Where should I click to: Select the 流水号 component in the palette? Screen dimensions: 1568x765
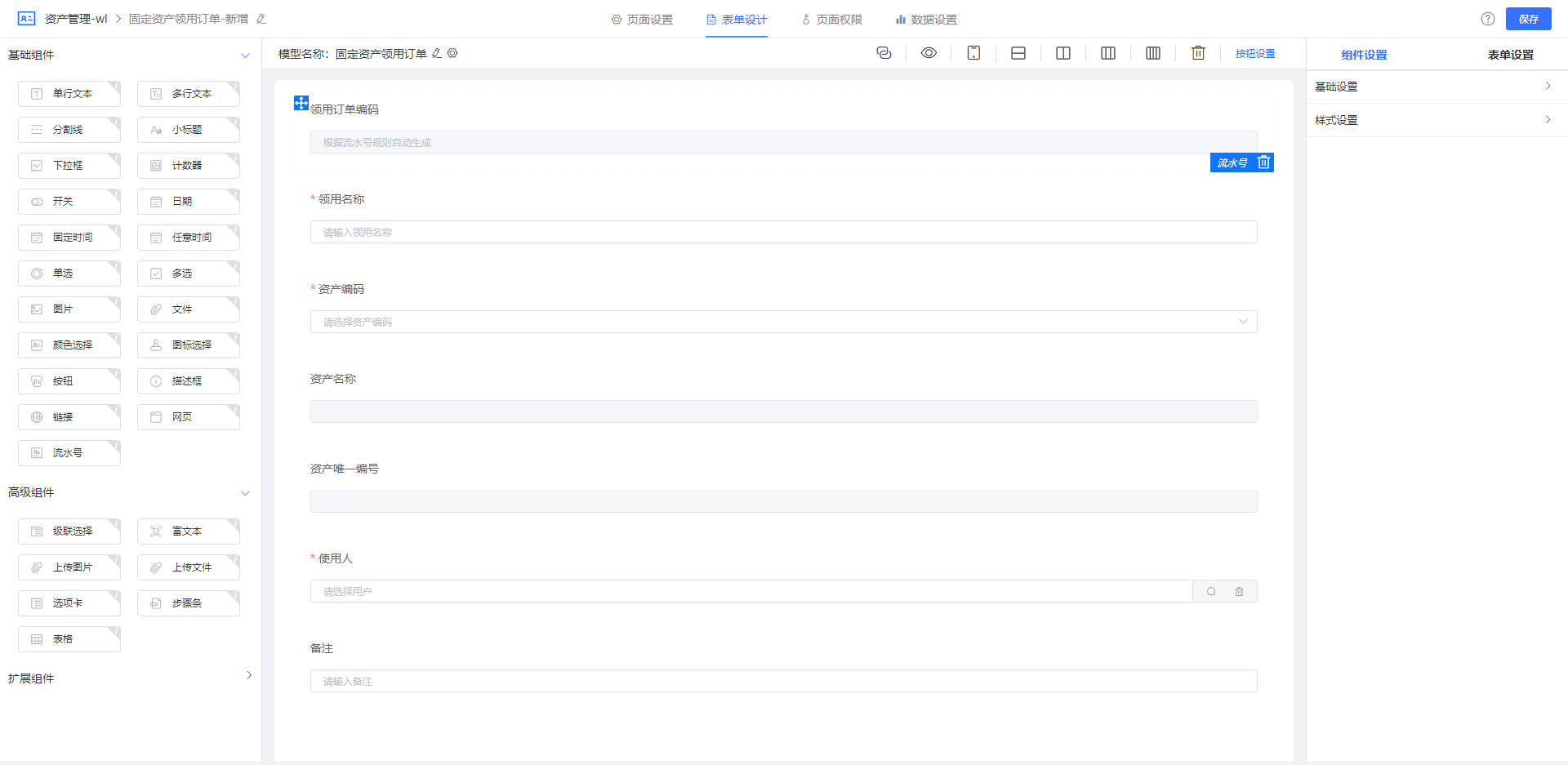(x=69, y=453)
